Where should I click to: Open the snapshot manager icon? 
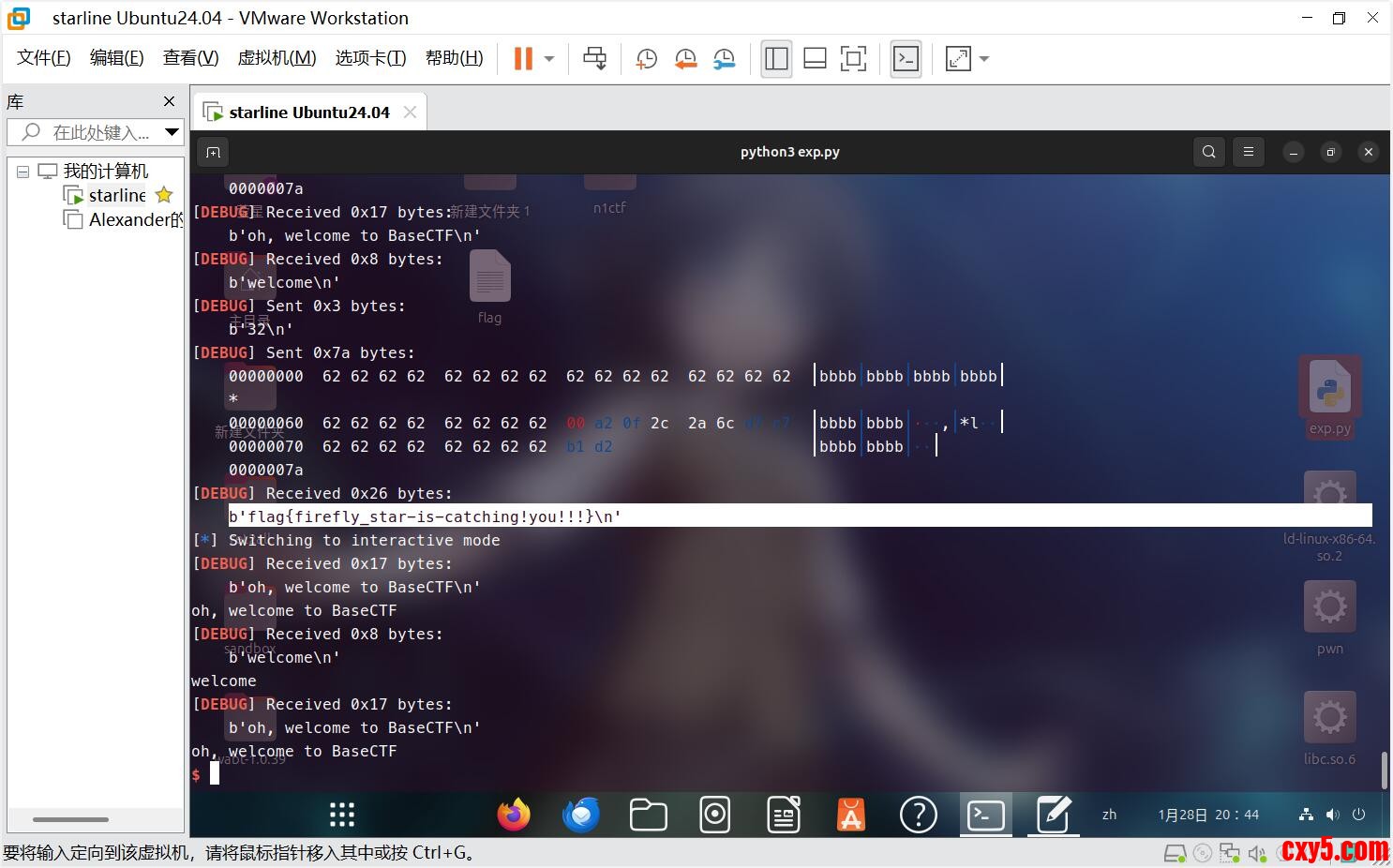[x=724, y=59]
